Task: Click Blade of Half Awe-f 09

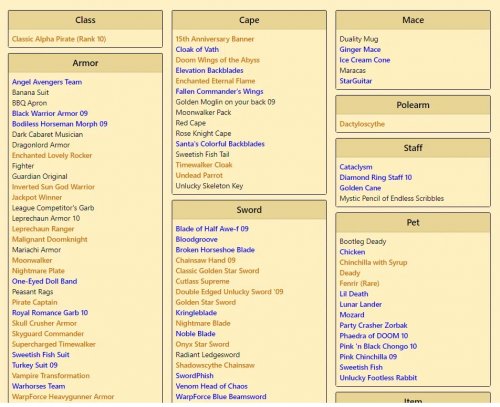Action: click(212, 229)
